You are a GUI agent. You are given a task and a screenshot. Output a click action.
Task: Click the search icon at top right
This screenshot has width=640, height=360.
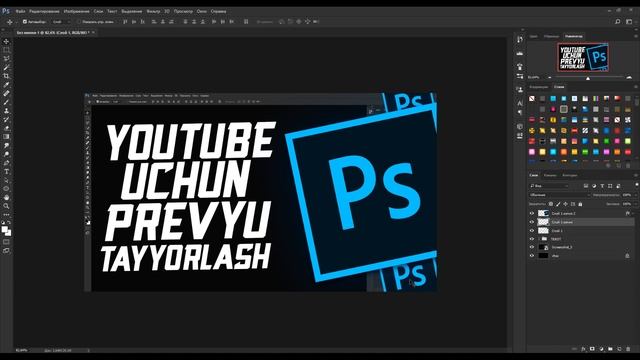[618, 22]
